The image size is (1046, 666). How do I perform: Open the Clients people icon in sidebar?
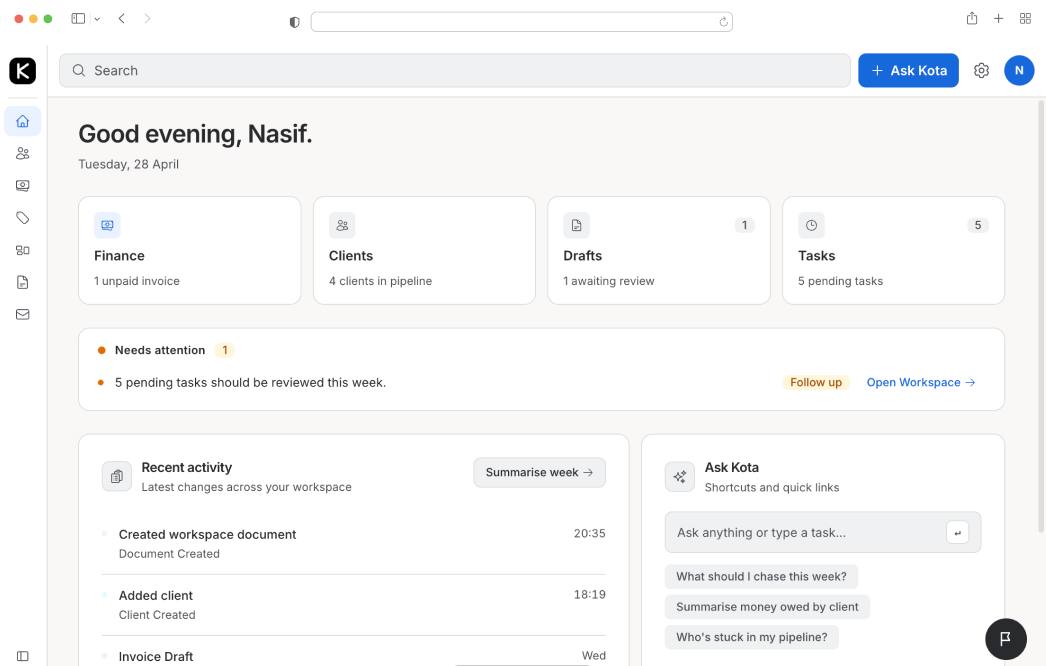point(23,154)
